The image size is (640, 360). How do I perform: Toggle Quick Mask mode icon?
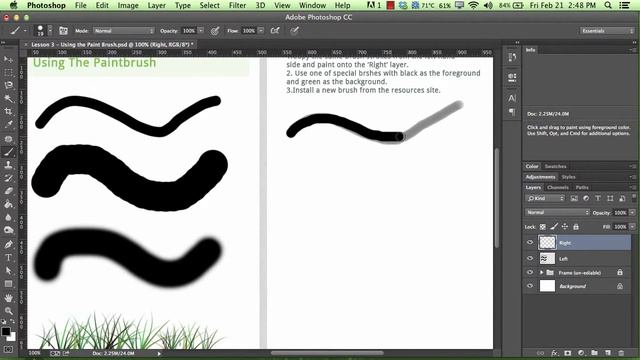[x=8, y=350]
